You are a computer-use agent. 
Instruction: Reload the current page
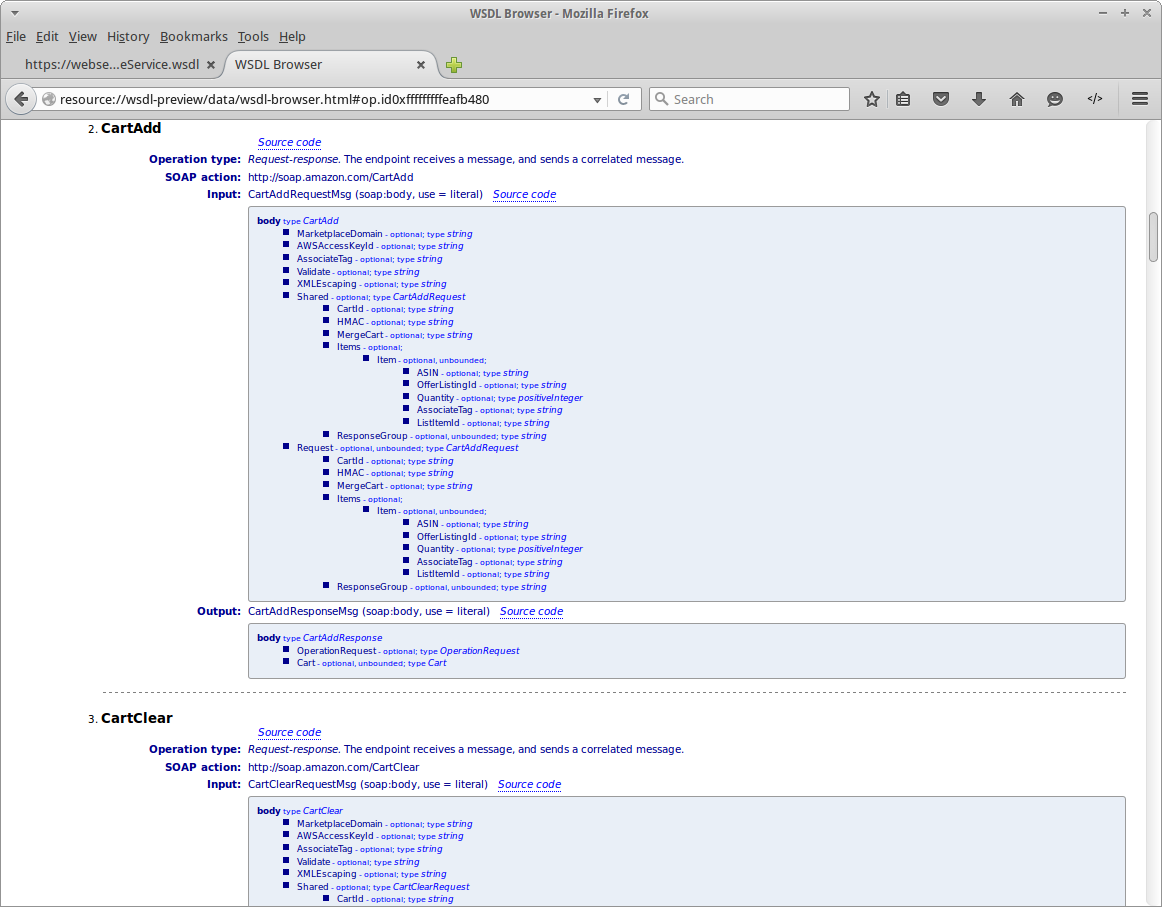pos(623,99)
